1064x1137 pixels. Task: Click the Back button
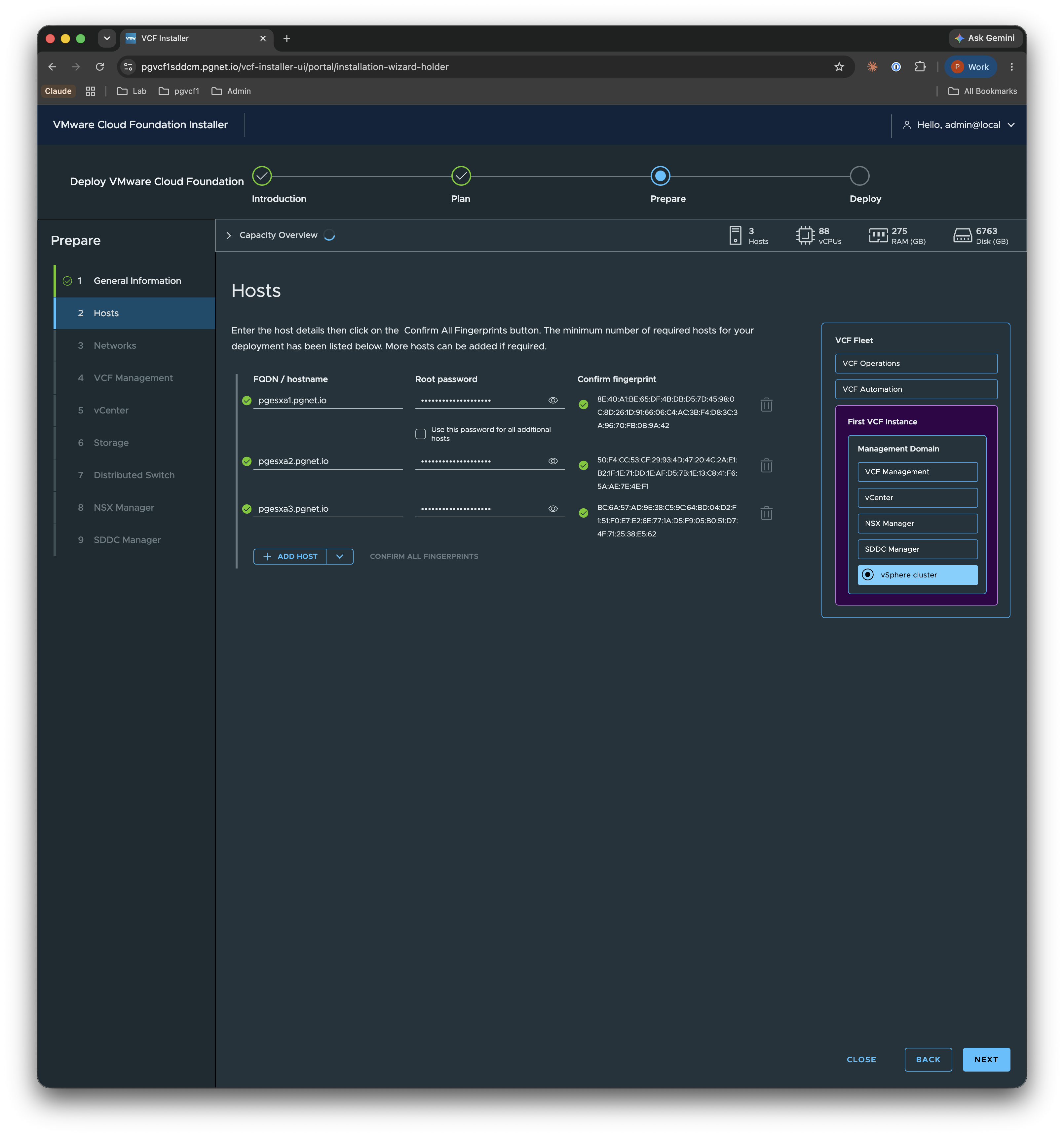[928, 1059]
